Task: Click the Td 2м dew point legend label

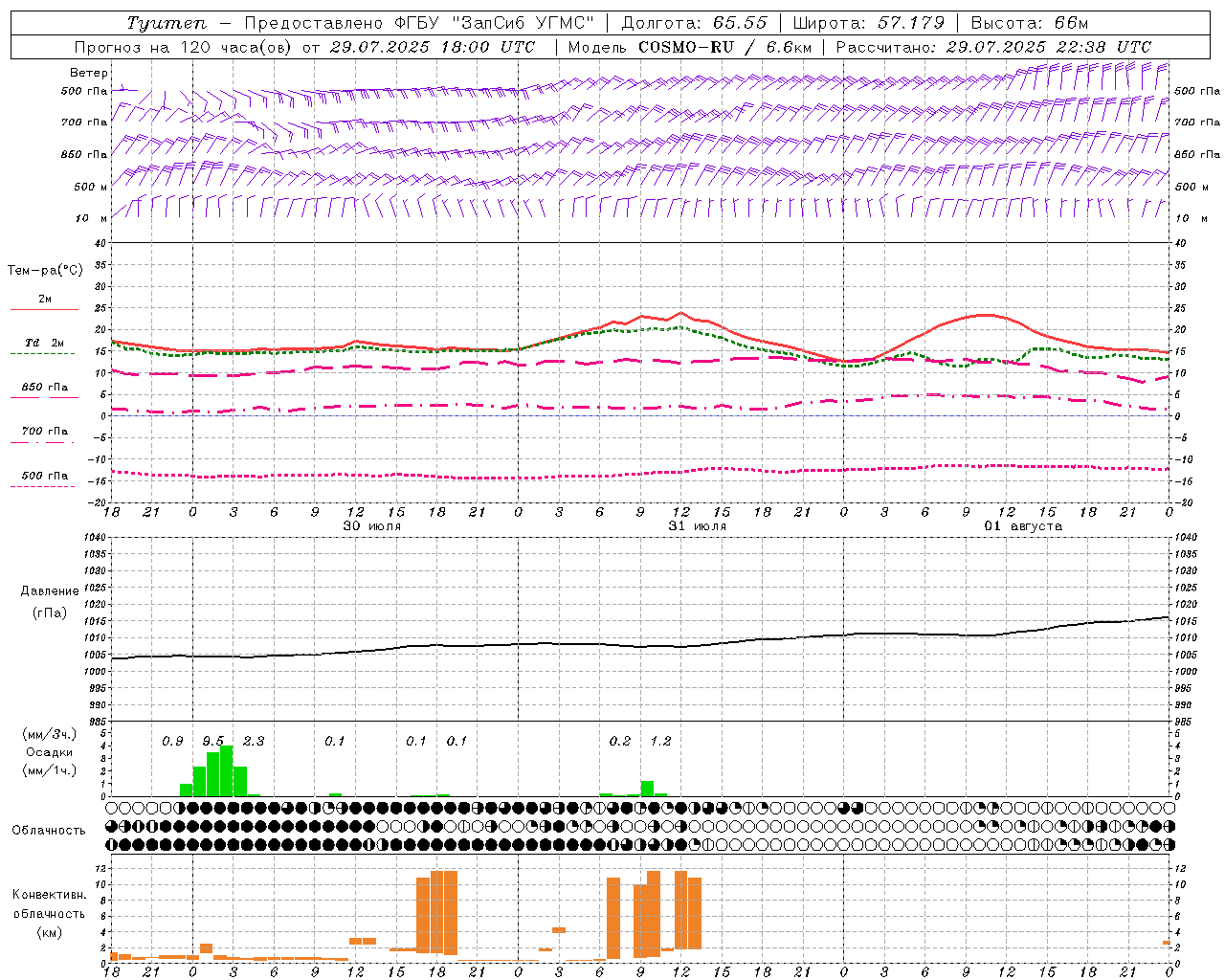Action: [x=44, y=343]
